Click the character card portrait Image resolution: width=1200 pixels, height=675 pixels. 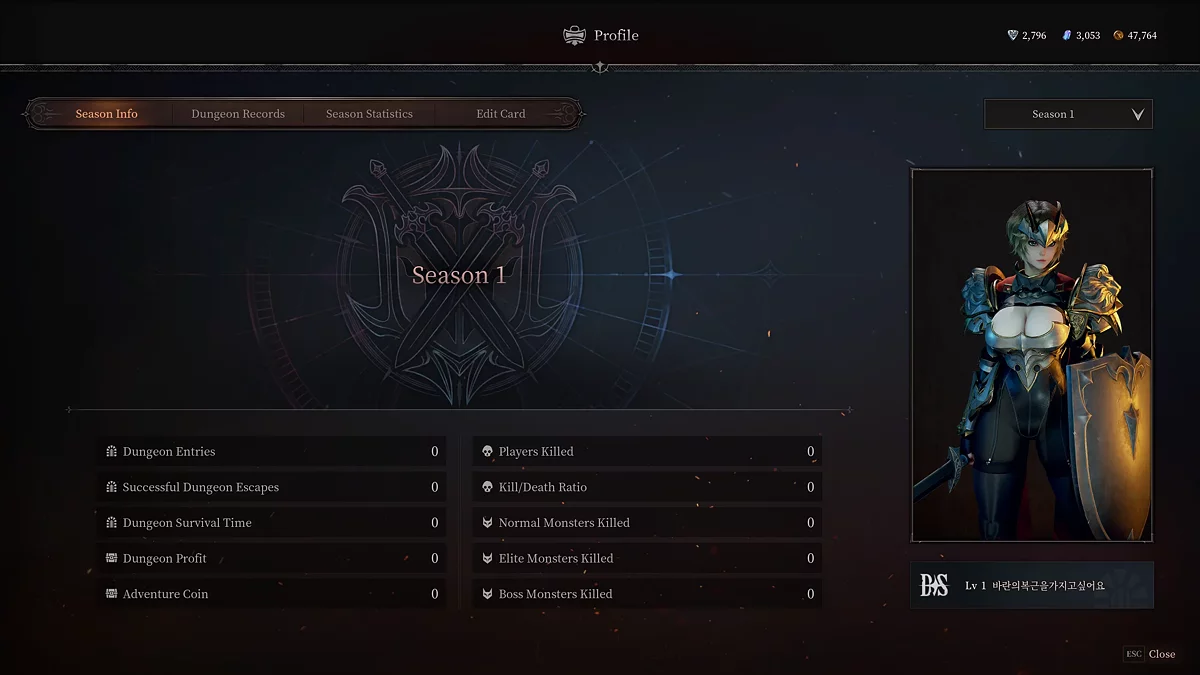1032,355
